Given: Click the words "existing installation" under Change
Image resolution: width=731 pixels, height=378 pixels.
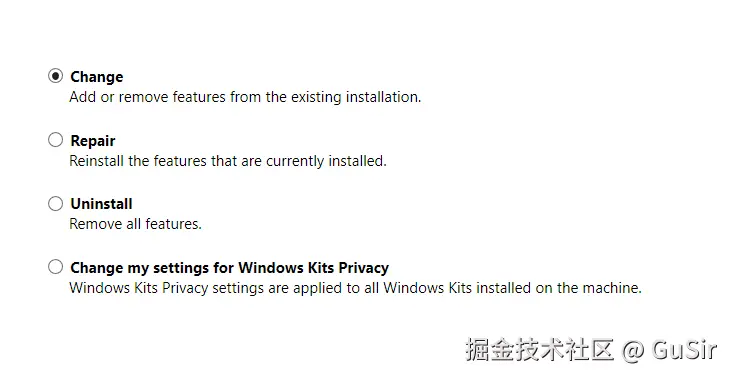Looking at the screenshot, I should click(356, 97).
